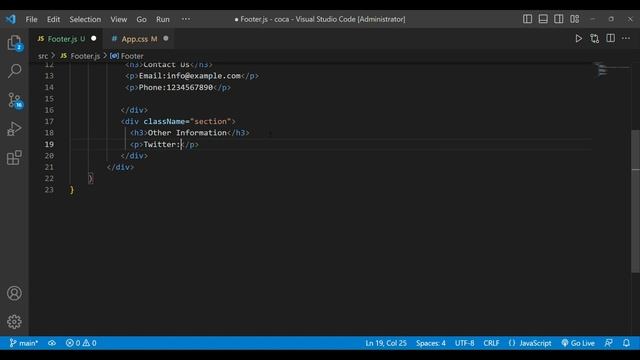Toggle the primary side bar
This screenshot has width=640, height=360.
(x=527, y=19)
